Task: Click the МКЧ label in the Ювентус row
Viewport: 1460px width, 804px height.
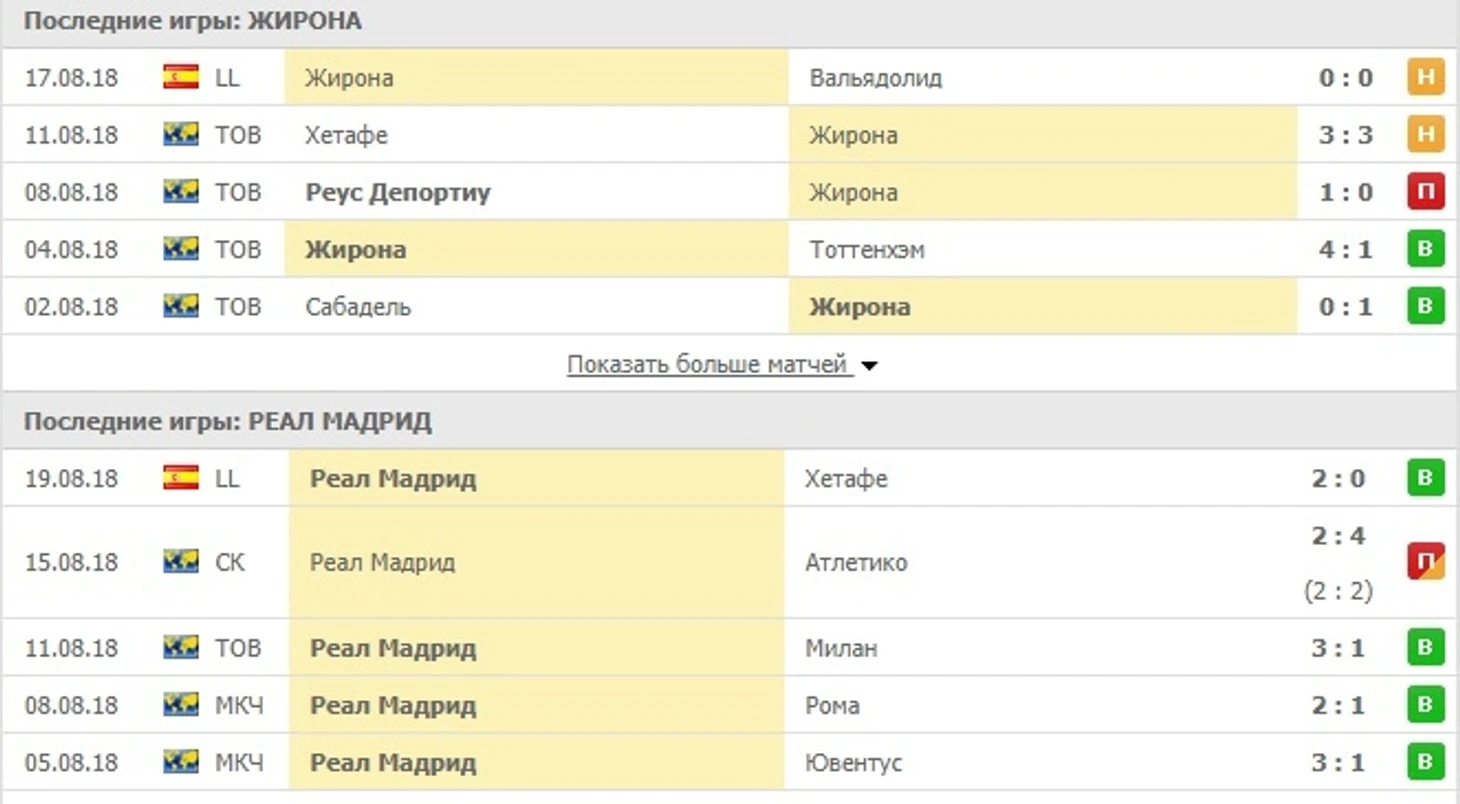Action: (240, 763)
